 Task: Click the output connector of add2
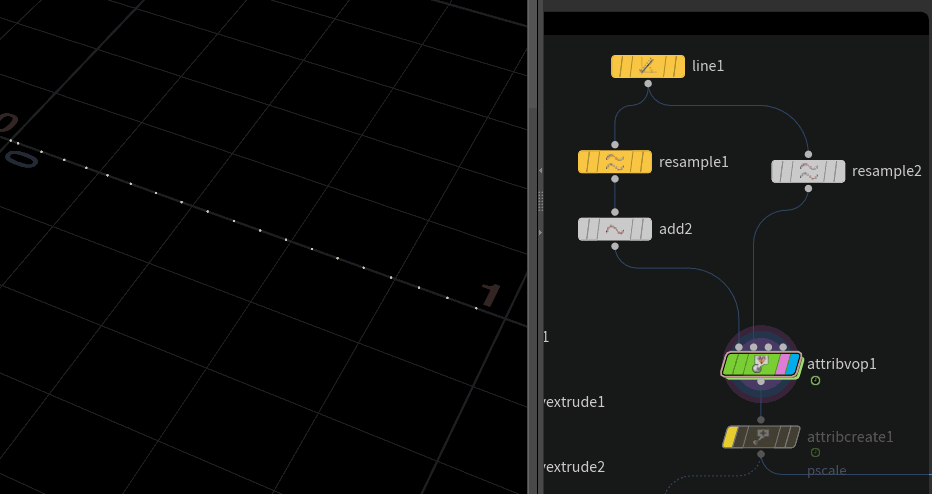[615, 246]
